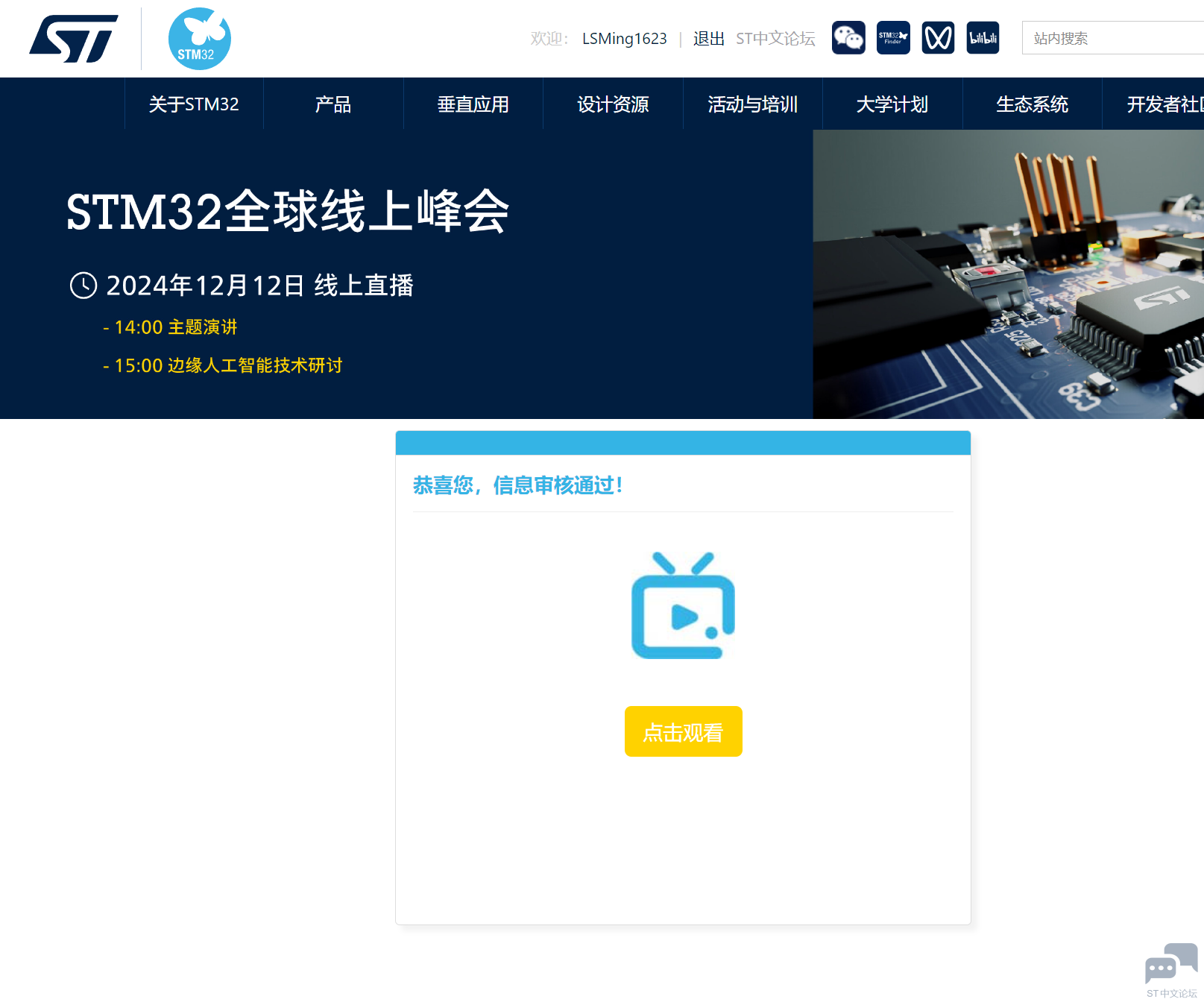
Task: Click the ST company logo
Action: point(74,39)
